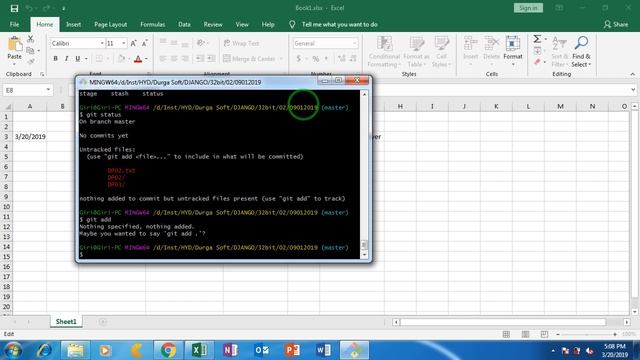This screenshot has width=640, height=360.
Task: Open the File menu
Action: tap(14, 24)
